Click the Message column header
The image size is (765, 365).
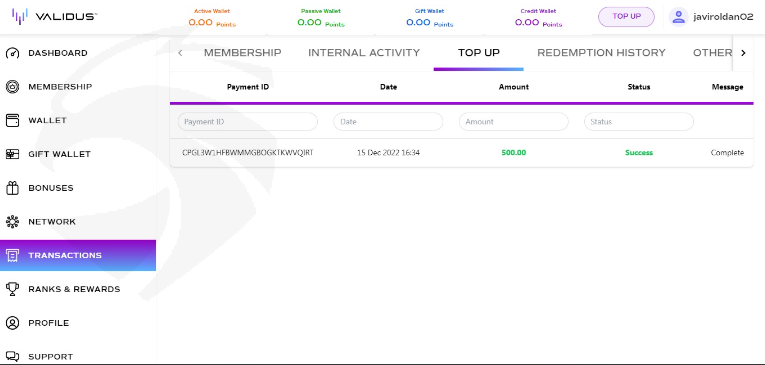pyautogui.click(x=727, y=87)
